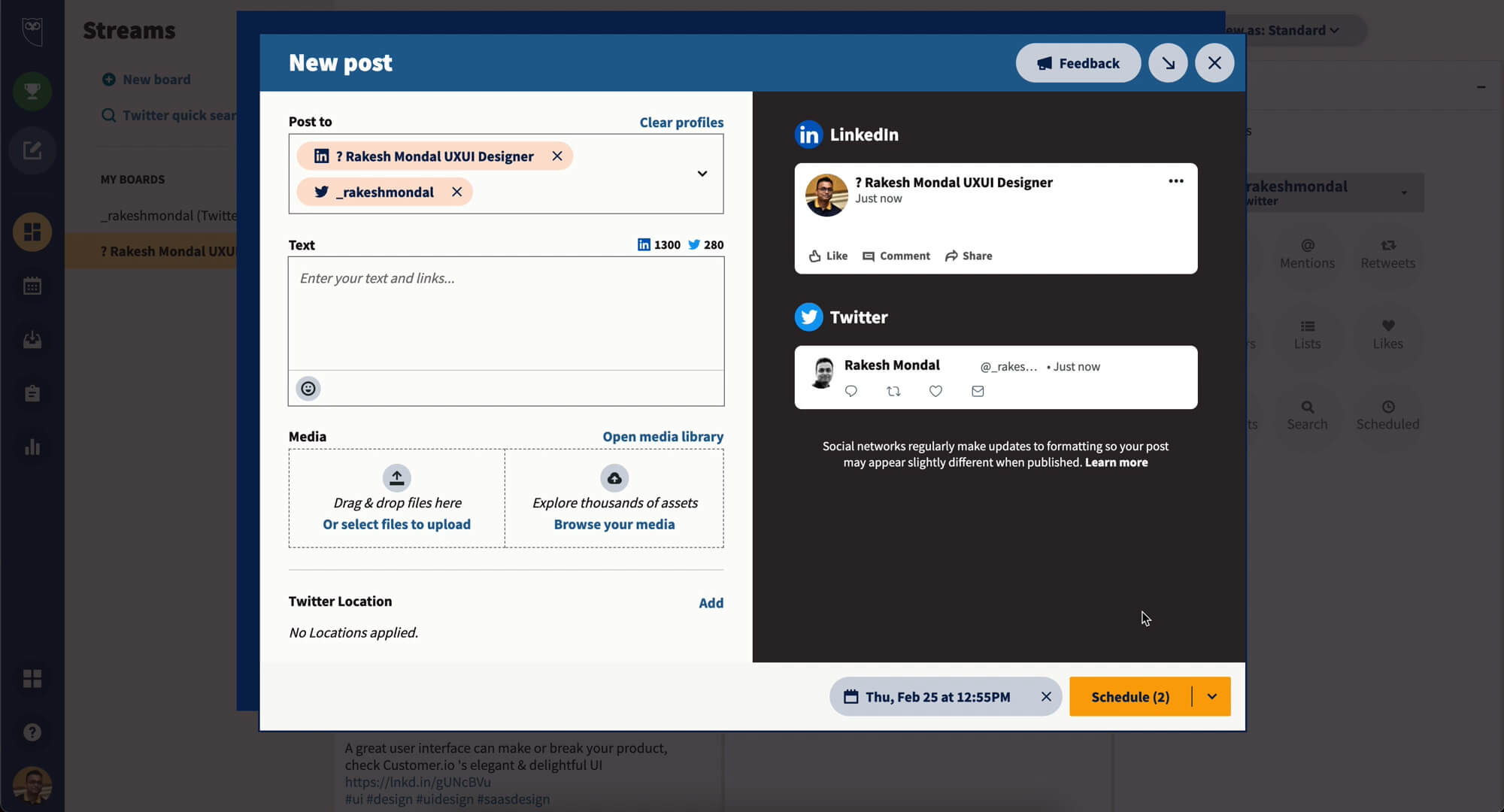This screenshot has width=1504, height=812.
Task: Open the Planner calendar sidebar icon
Action: point(32,286)
